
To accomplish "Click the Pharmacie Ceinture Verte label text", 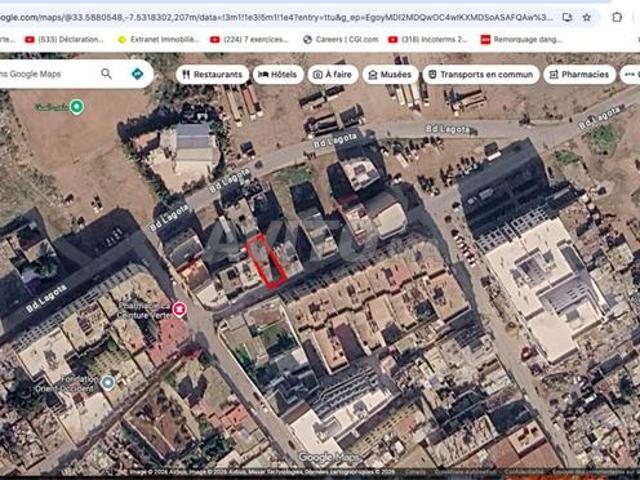I will [x=144, y=310].
